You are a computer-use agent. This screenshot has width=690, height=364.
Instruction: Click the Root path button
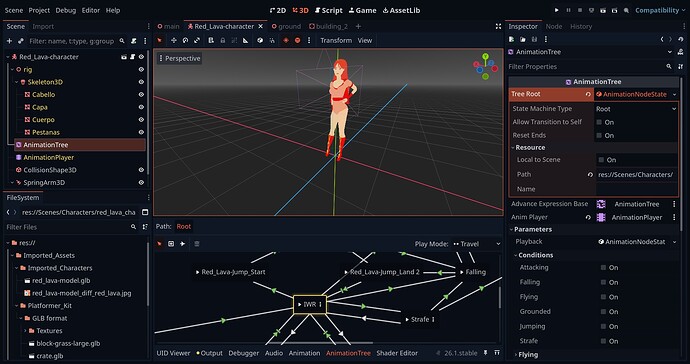(x=184, y=227)
